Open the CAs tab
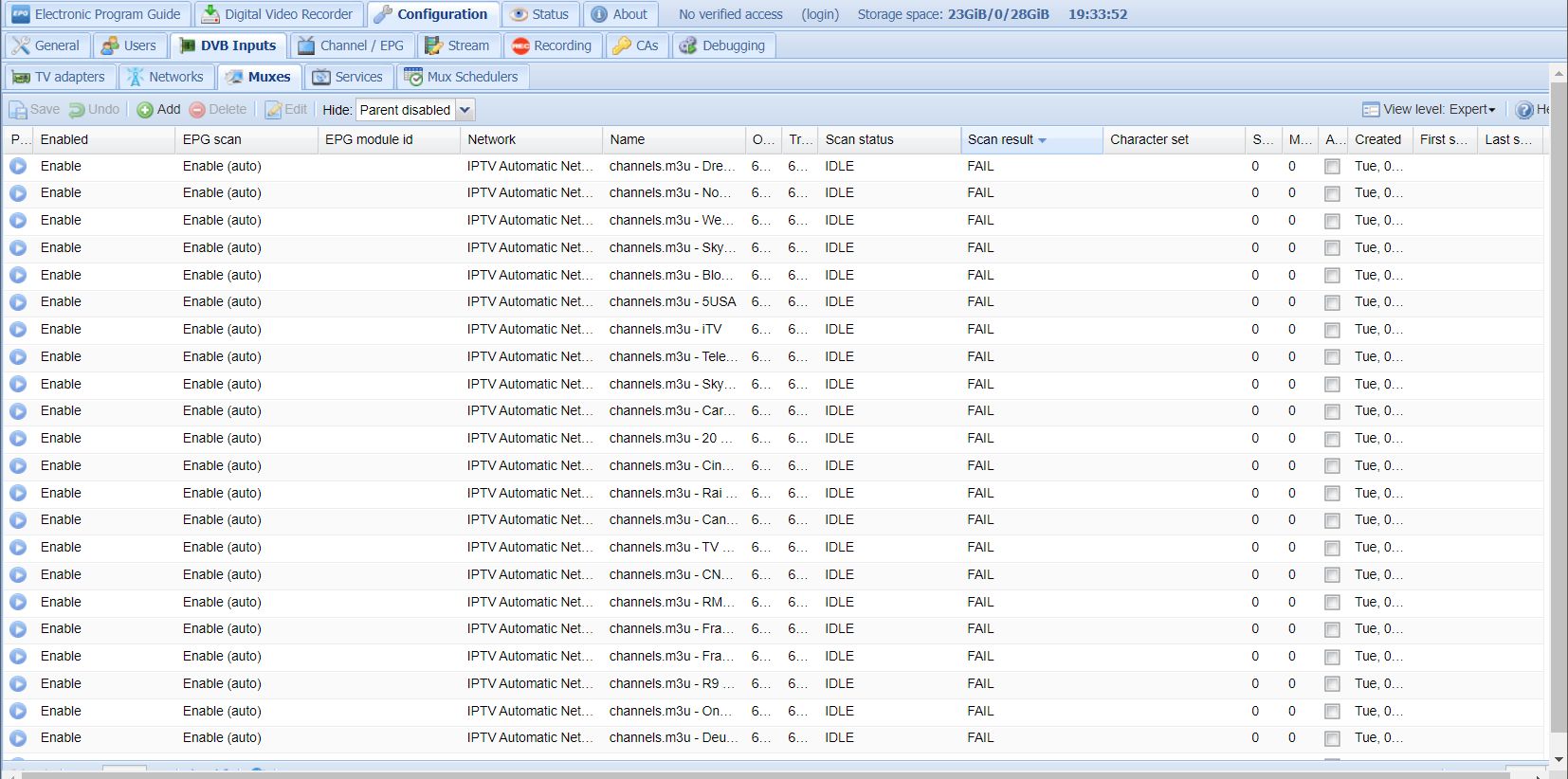The image size is (1568, 779). 636,45
